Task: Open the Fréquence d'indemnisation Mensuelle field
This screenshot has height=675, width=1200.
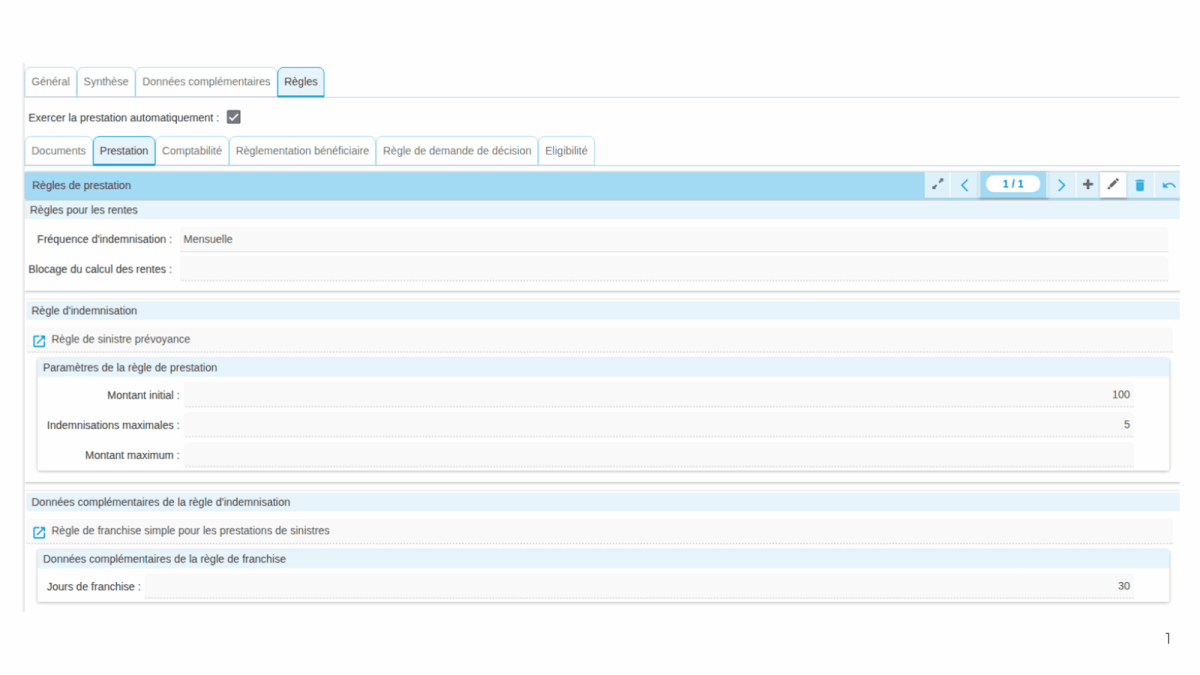Action: click(x=672, y=240)
